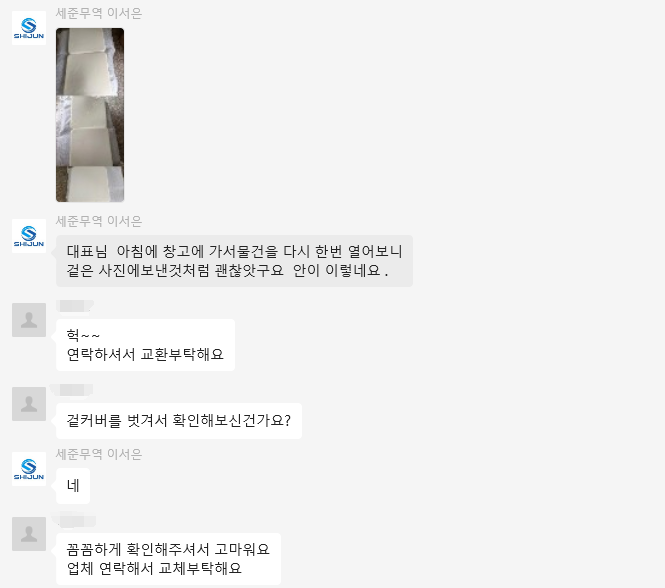Click the blurred sender name above '겉커버를 벗겨서'
Image resolution: width=665 pixels, height=588 pixels.
pos(71,390)
